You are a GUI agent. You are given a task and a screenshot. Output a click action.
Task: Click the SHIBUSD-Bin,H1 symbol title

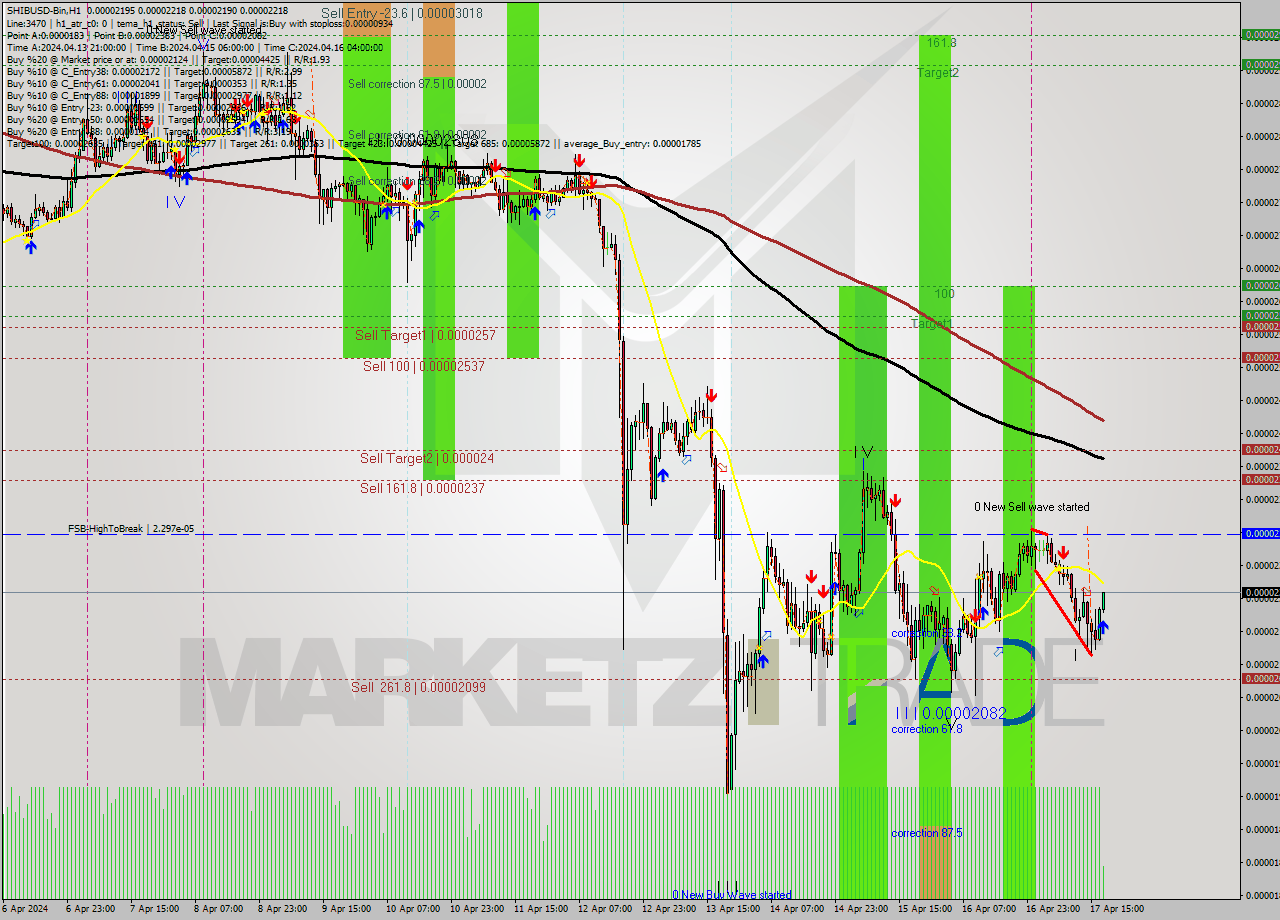pyautogui.click(x=45, y=10)
